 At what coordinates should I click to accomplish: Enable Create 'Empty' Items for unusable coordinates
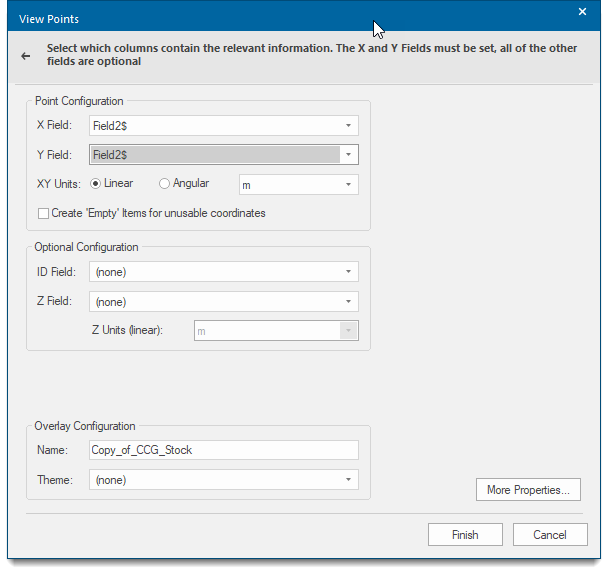point(43,213)
